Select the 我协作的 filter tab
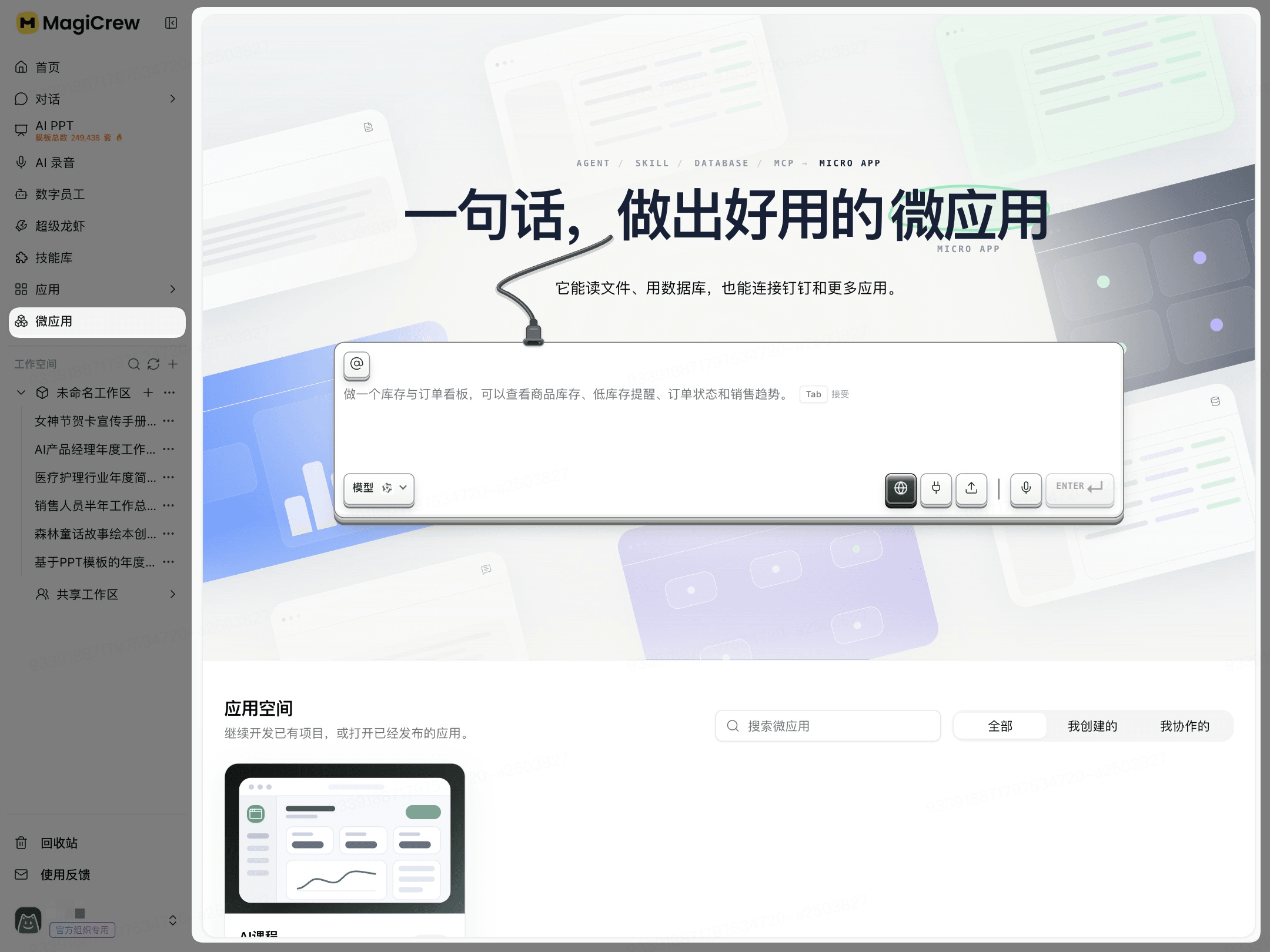 (x=1185, y=726)
